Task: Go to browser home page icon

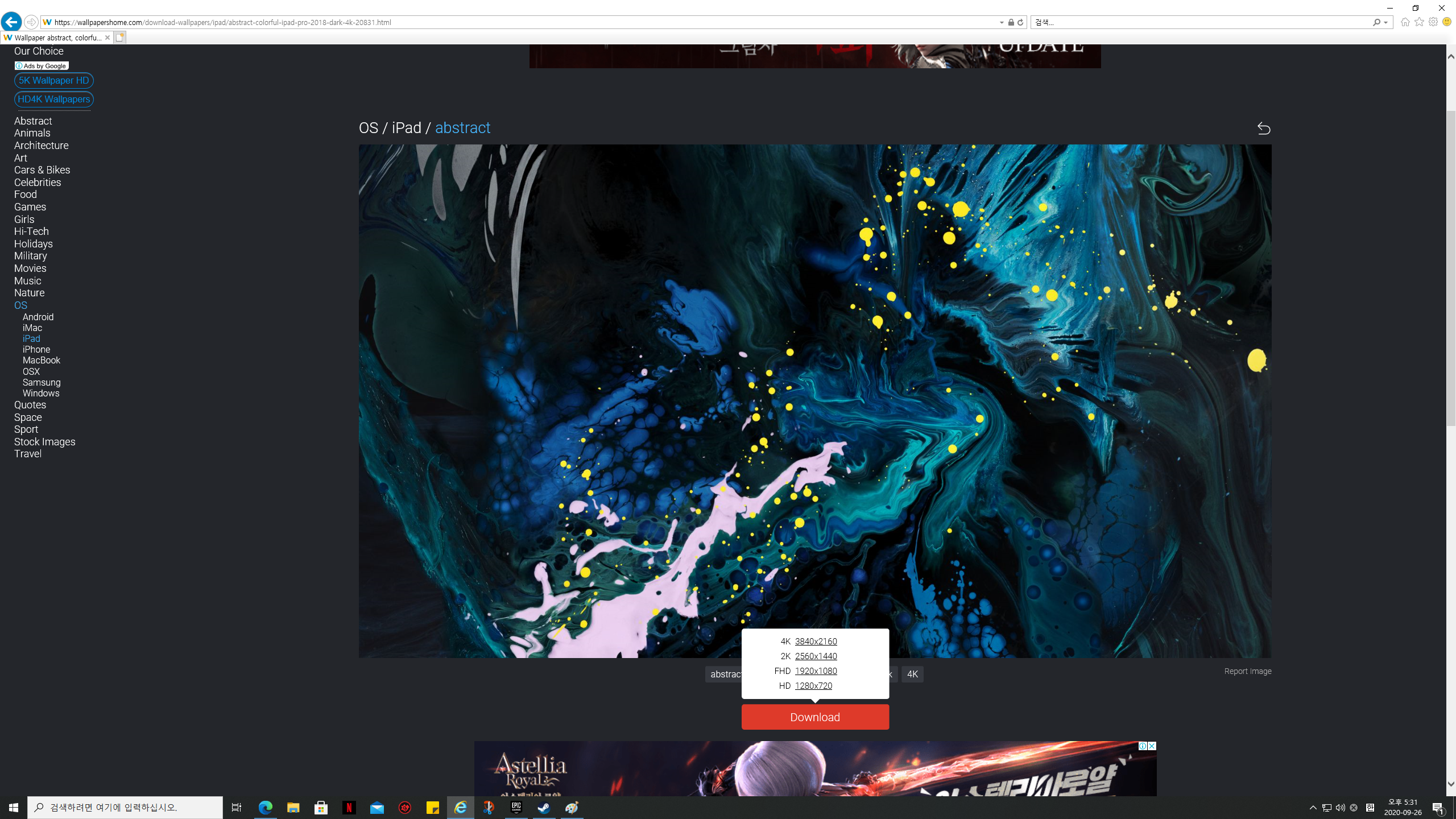Action: pos(1405,22)
